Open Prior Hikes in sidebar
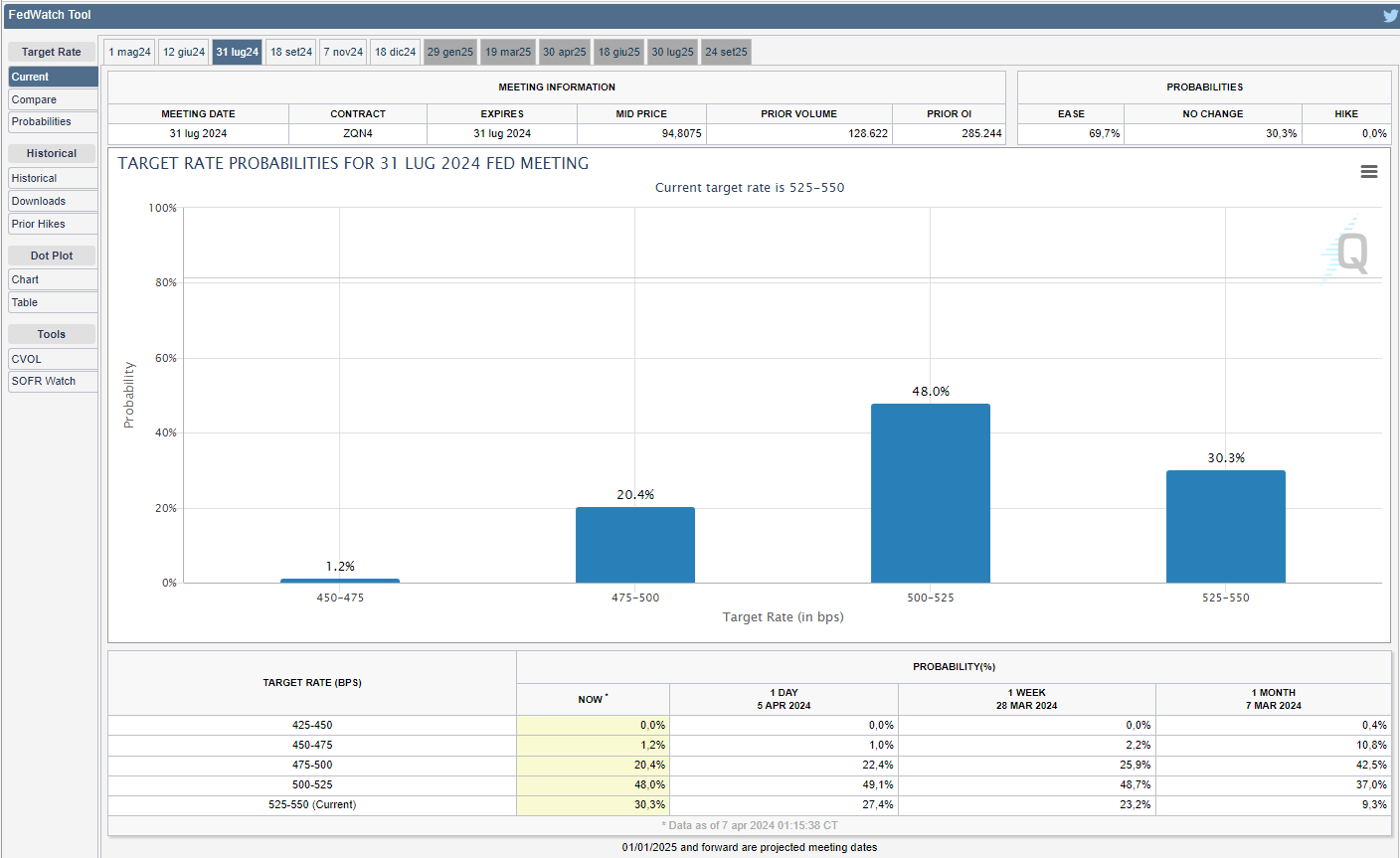This screenshot has height=858, width=1400. coord(53,224)
